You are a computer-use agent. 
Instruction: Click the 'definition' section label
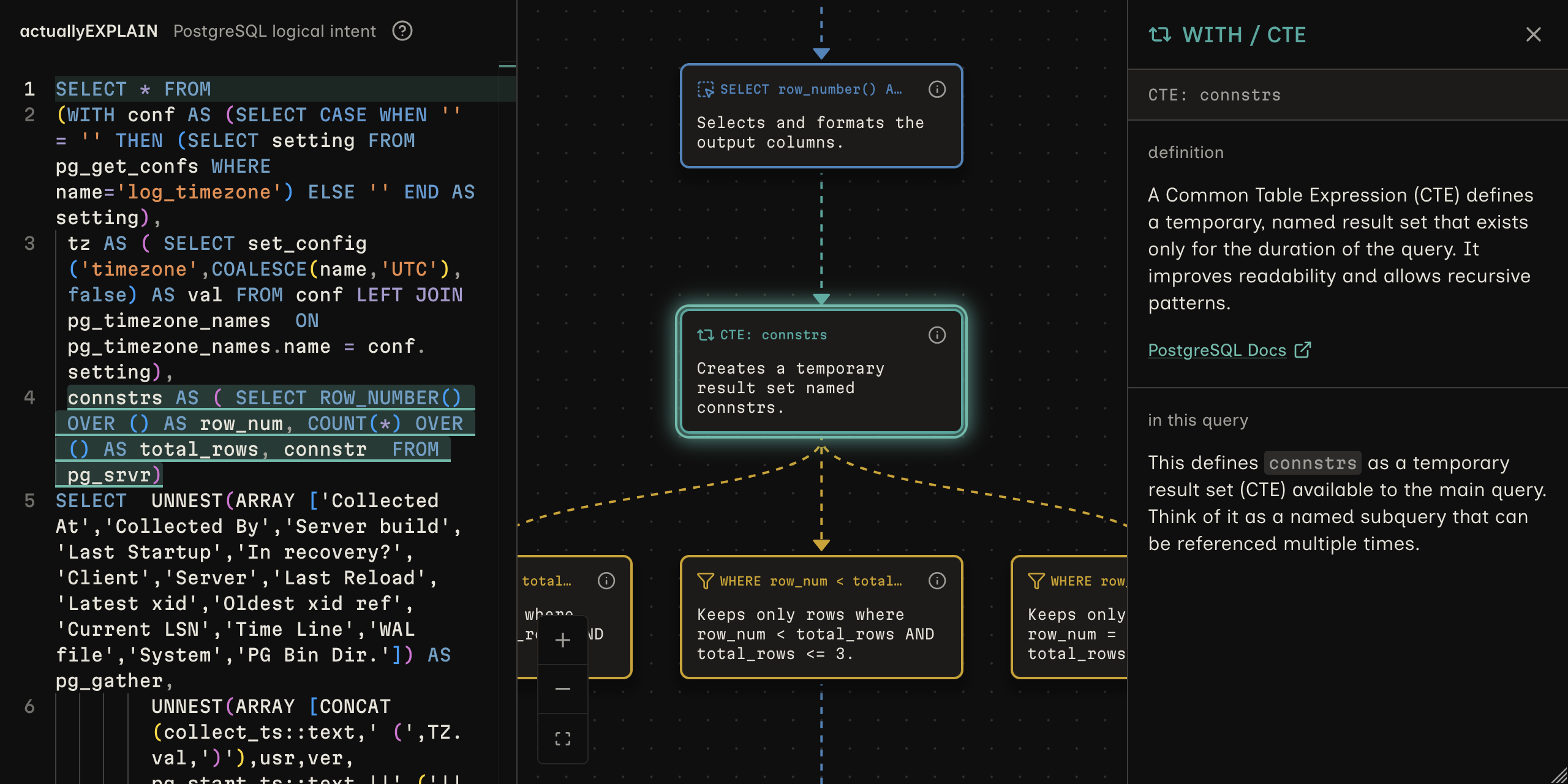1186,153
